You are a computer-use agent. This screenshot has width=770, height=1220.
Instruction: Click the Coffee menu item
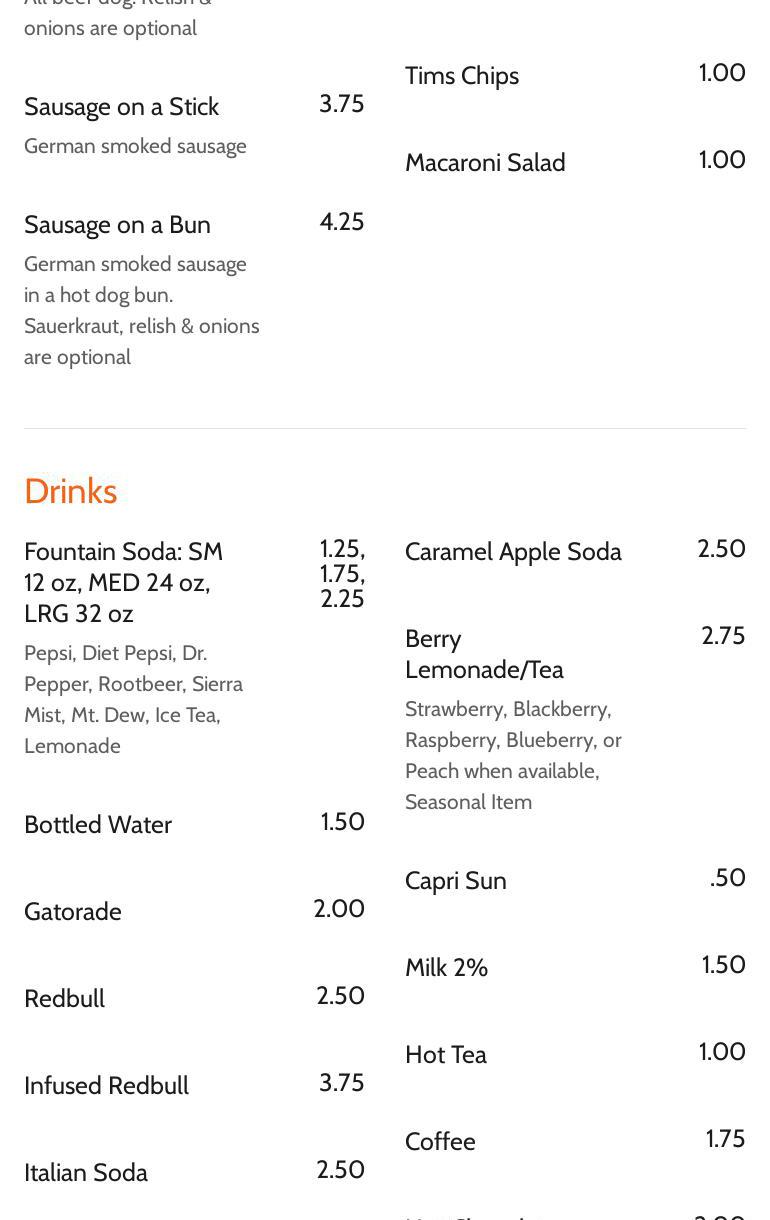click(x=440, y=1142)
